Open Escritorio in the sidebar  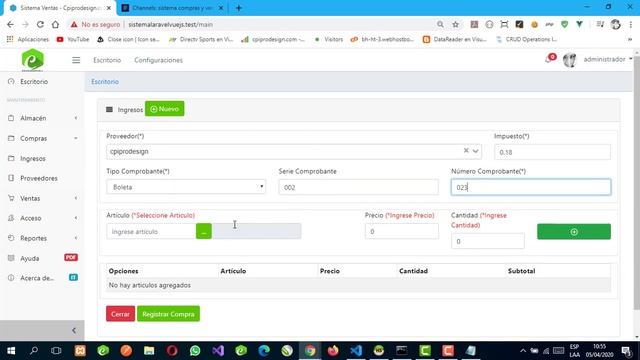point(34,82)
